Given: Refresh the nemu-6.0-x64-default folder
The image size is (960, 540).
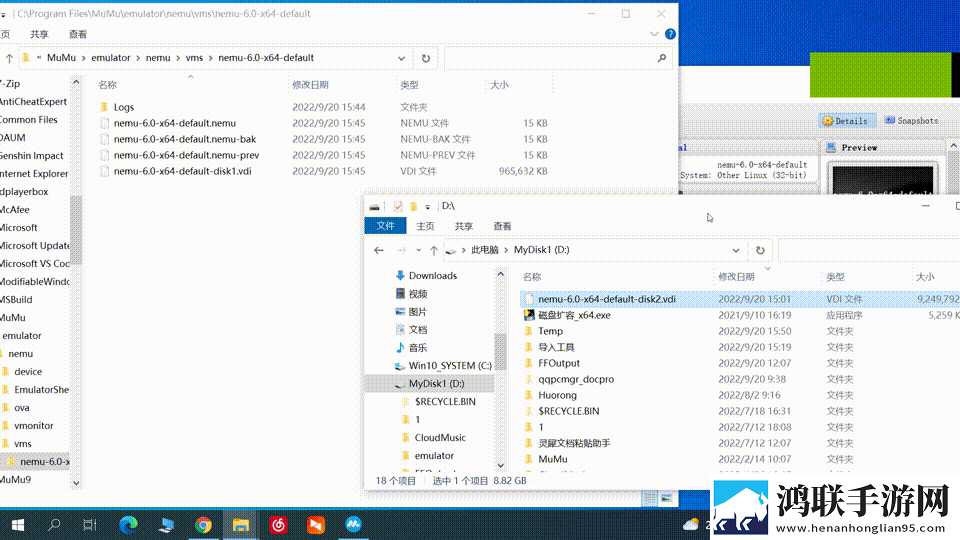Looking at the screenshot, I should click(x=426, y=58).
